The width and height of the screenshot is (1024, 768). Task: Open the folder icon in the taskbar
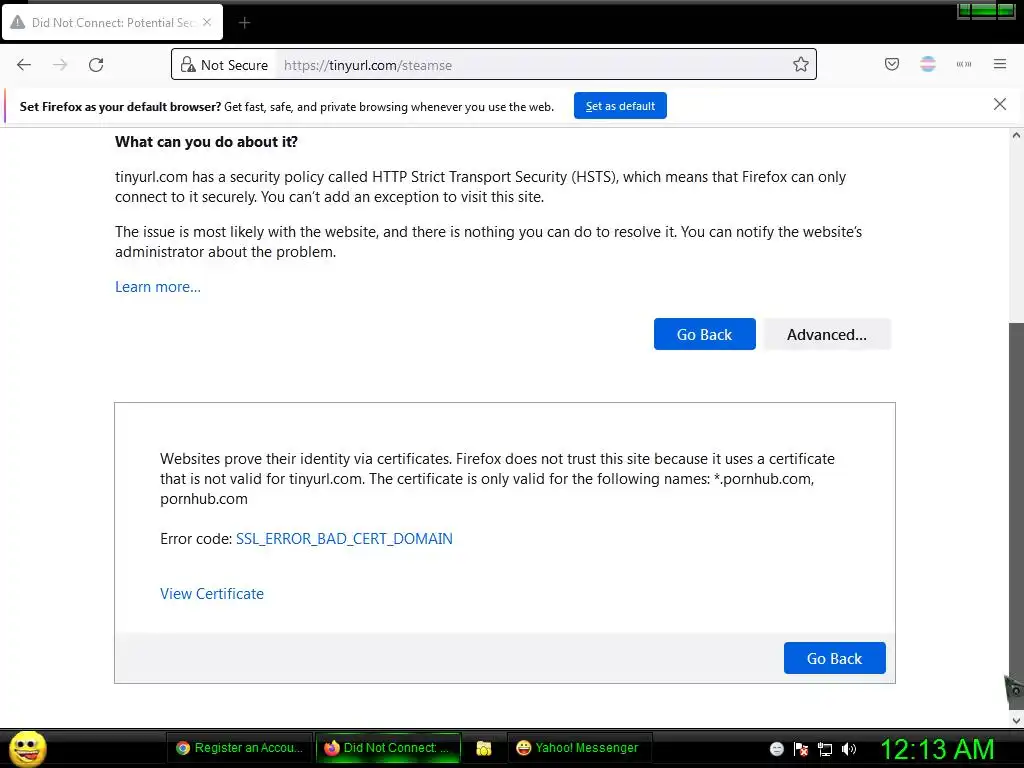(483, 748)
